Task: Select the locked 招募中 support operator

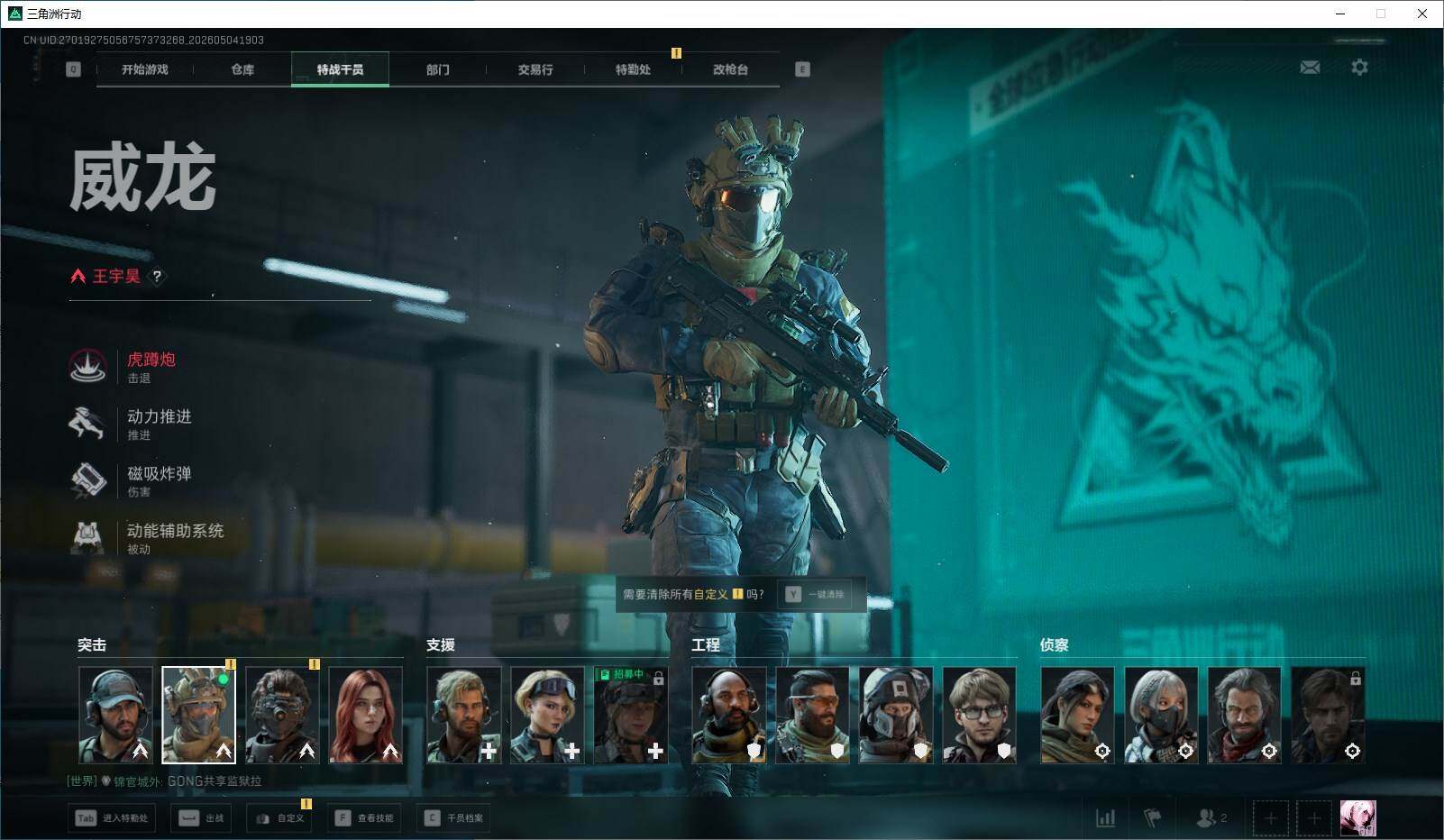Action: pyautogui.click(x=630, y=715)
